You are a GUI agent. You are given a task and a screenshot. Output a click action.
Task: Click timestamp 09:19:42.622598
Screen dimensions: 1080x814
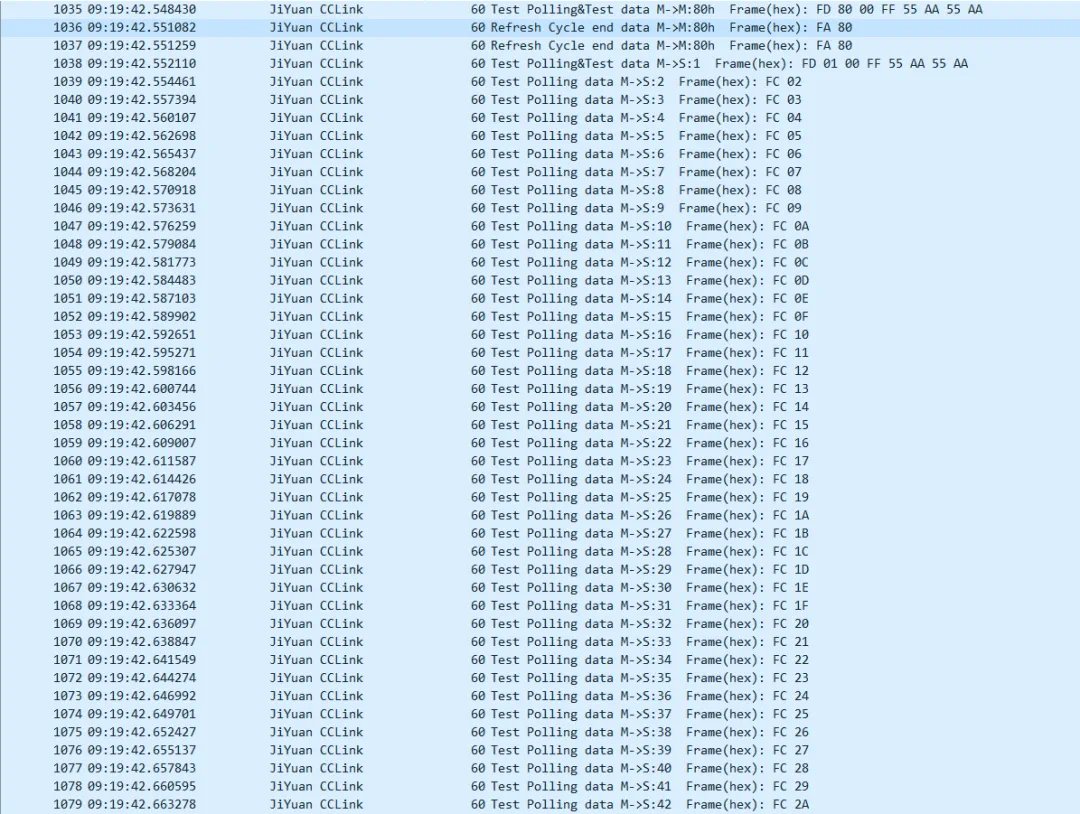coord(141,534)
